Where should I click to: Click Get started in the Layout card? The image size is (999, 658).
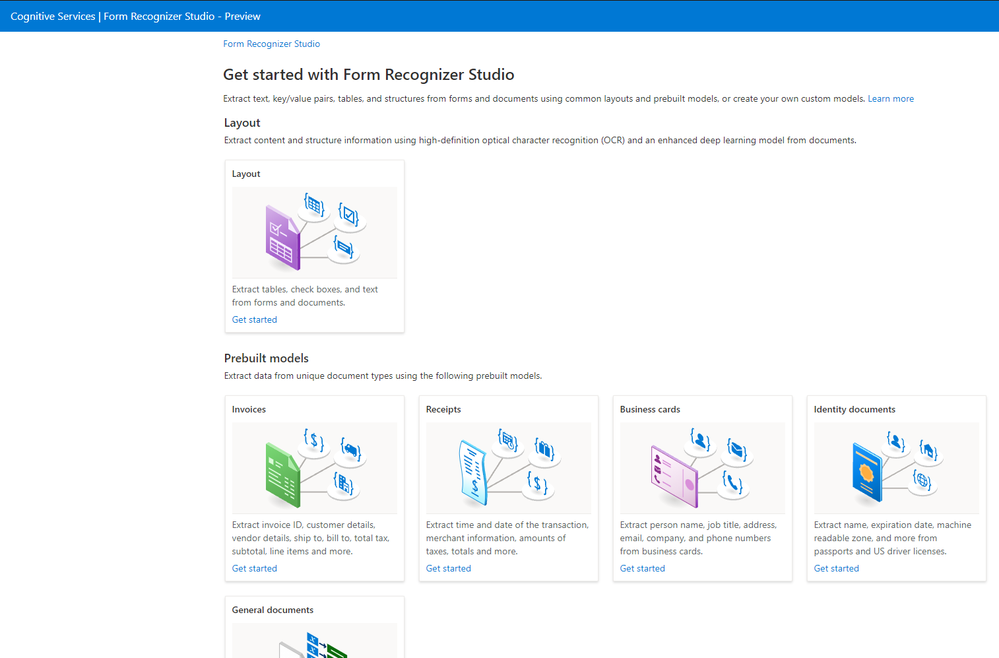pyautogui.click(x=254, y=320)
